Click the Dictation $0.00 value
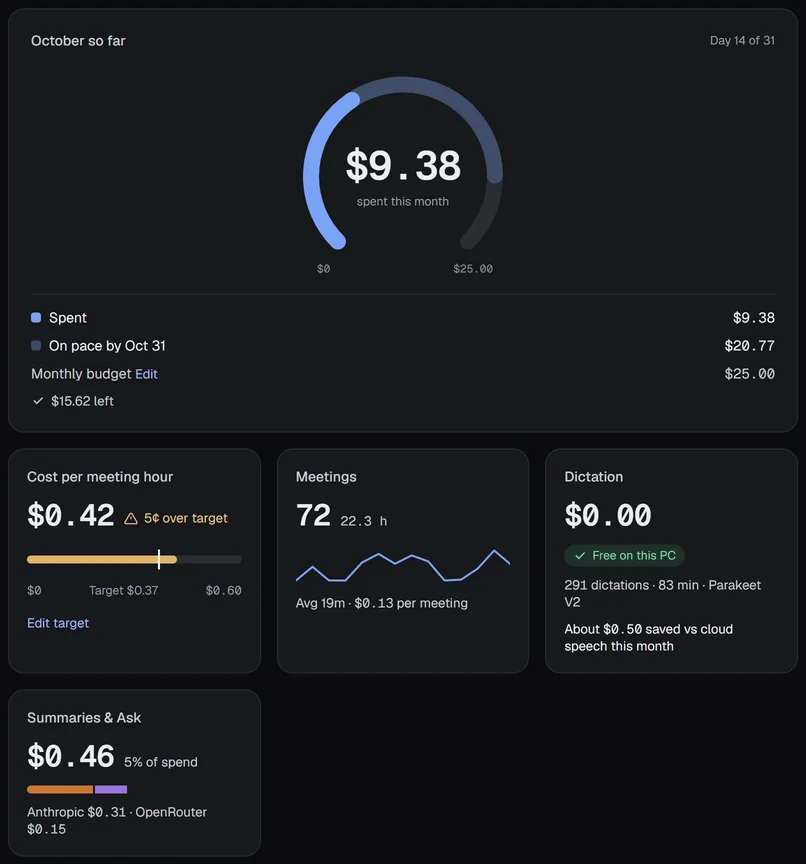Image resolution: width=806 pixels, height=864 pixels. [608, 516]
